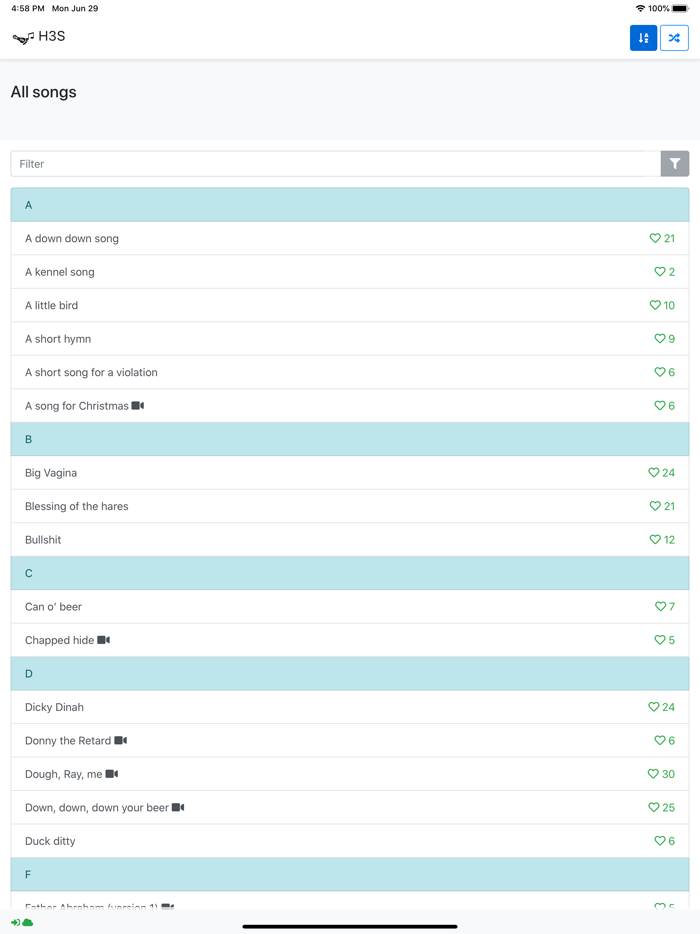The image size is (700, 934).
Task: Like 'A down down song' heart
Action: (x=655, y=239)
